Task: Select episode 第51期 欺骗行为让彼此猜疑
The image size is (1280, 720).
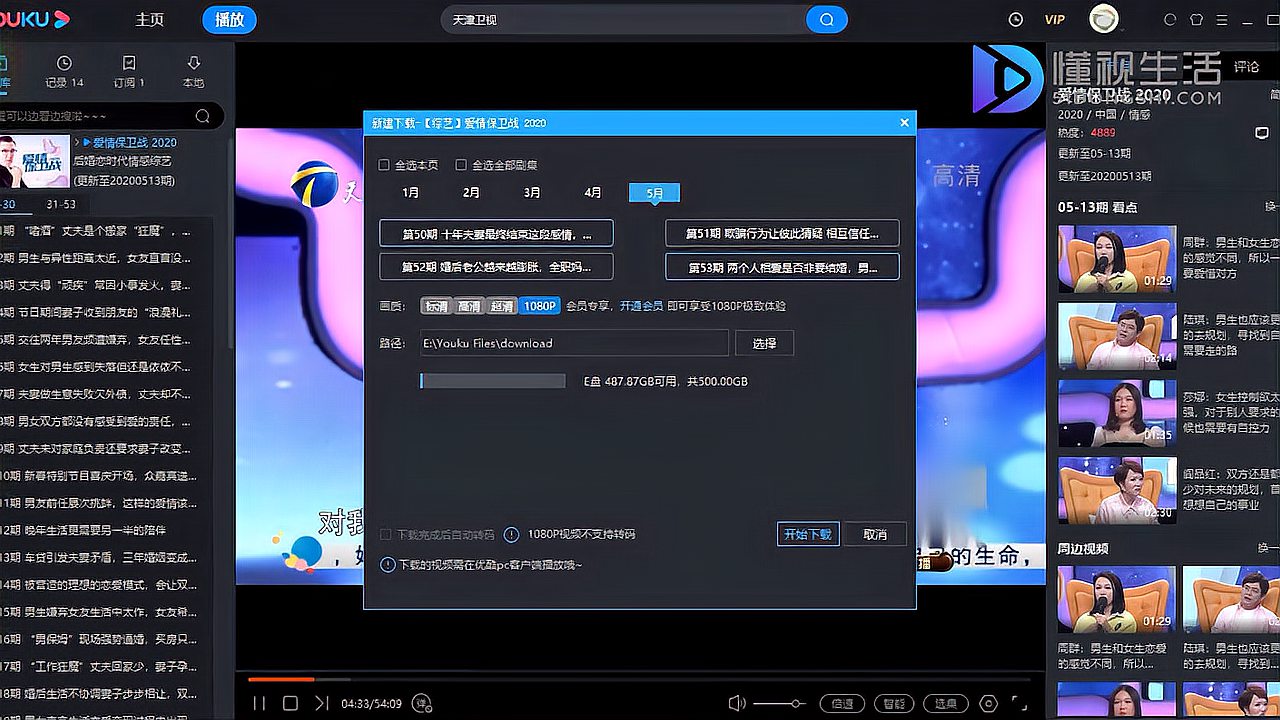Action: point(782,234)
